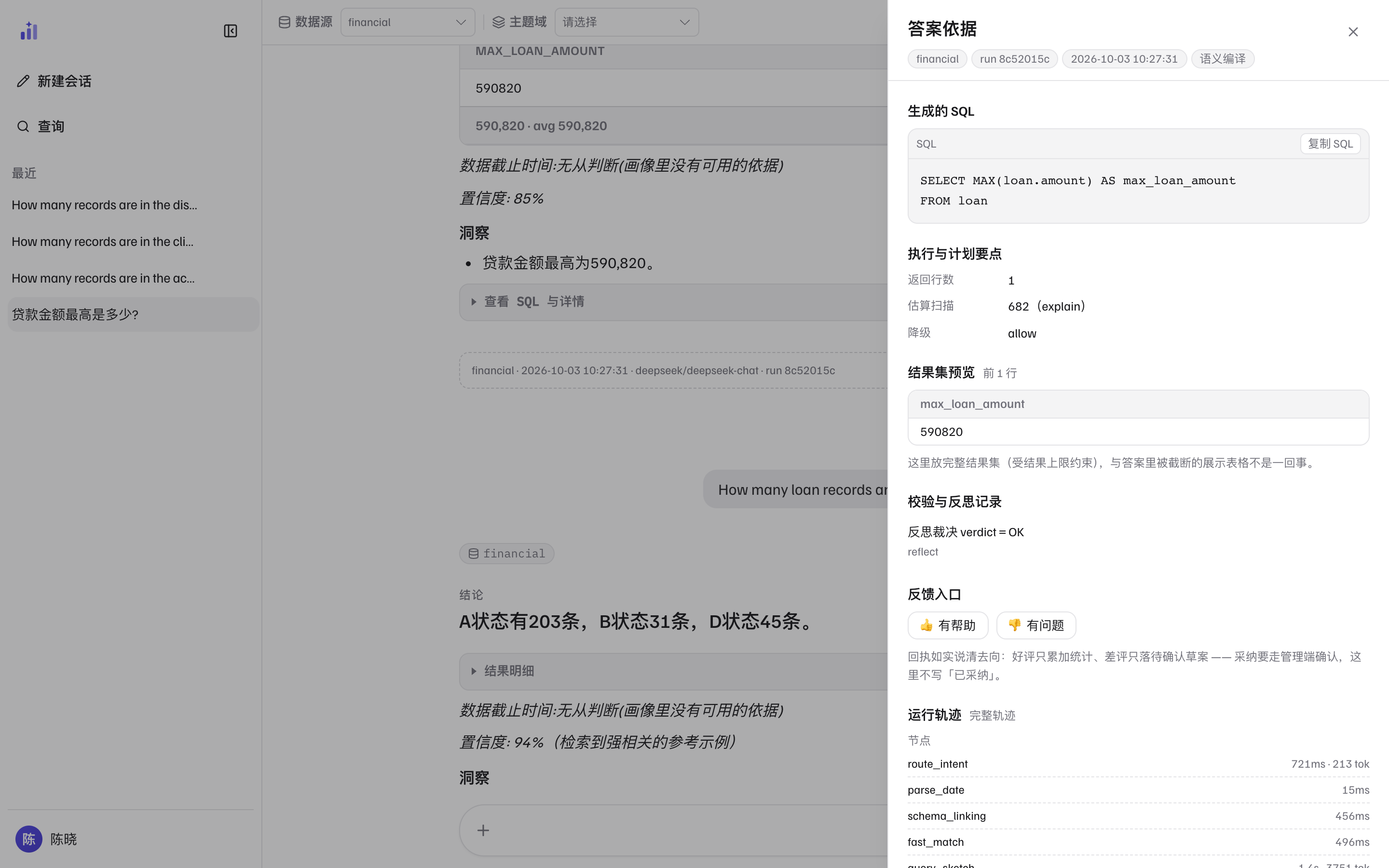Click the fast_match trace node
This screenshot has width=1389, height=868.
click(x=1138, y=842)
